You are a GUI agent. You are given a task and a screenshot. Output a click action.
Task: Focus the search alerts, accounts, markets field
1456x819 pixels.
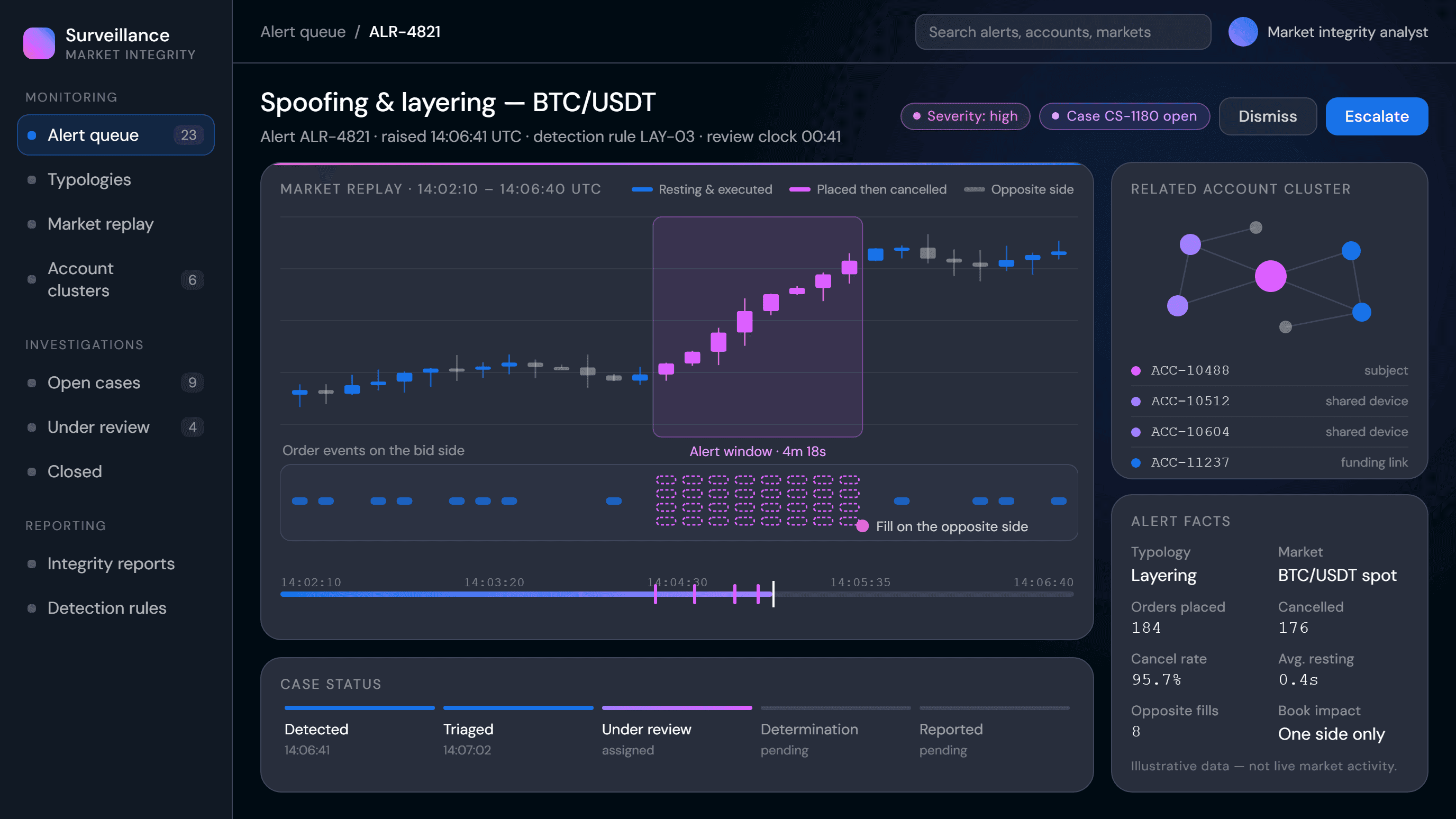coord(1062,32)
